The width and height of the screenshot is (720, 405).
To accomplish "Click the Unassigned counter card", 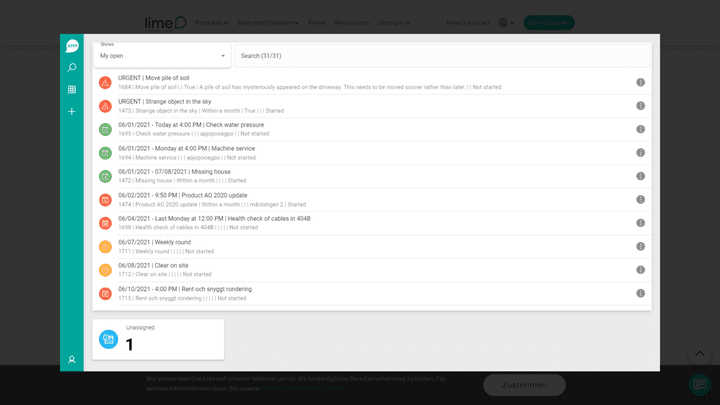I will pos(158,340).
